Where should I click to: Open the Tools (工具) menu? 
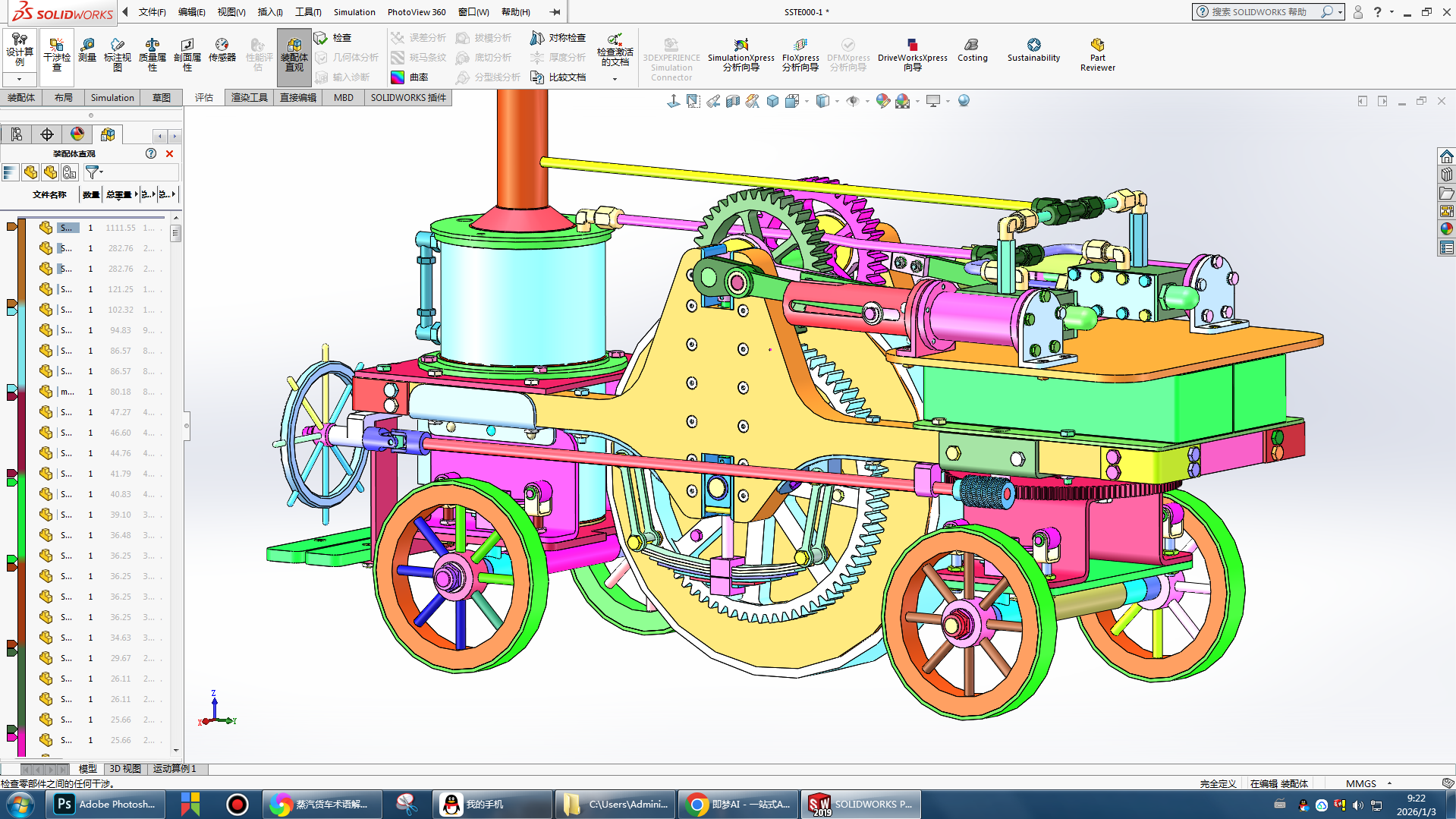click(307, 12)
